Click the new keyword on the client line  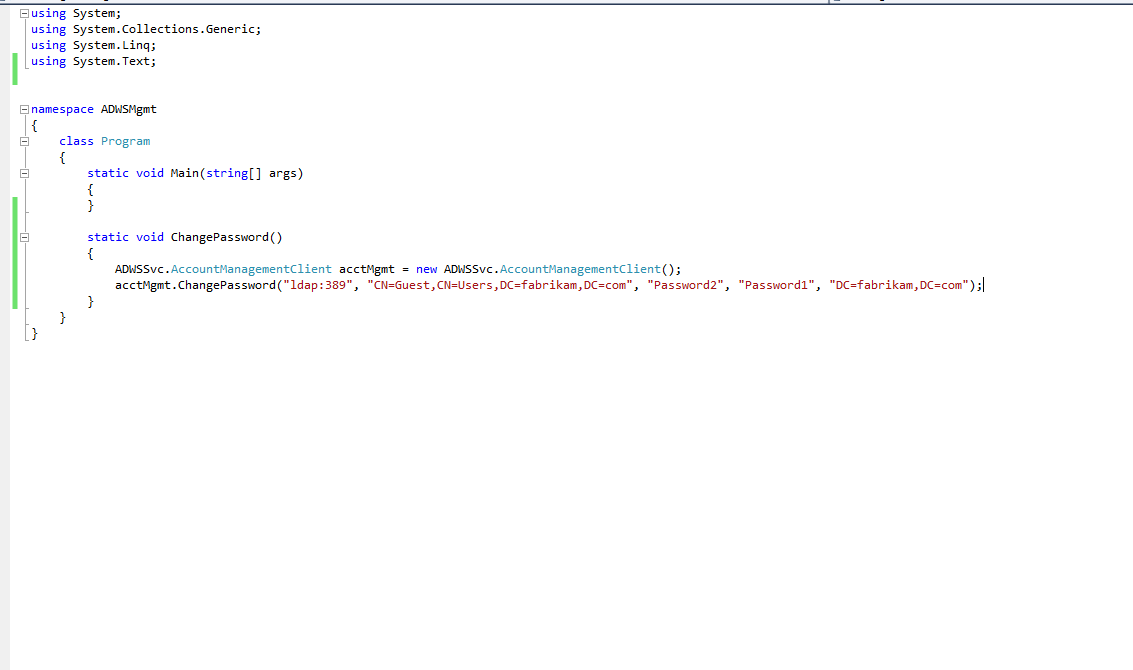[x=427, y=268]
